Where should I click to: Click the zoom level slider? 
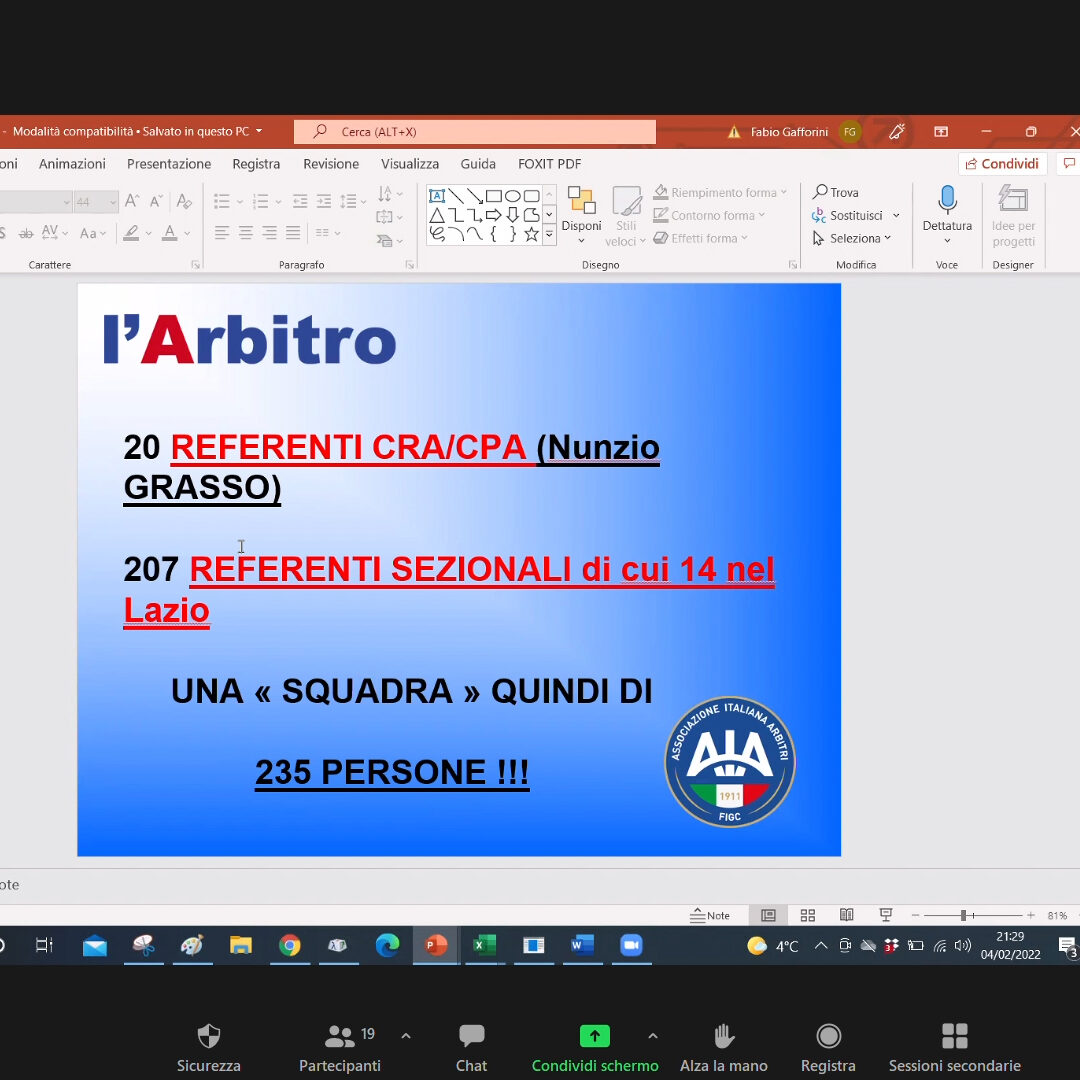963,915
